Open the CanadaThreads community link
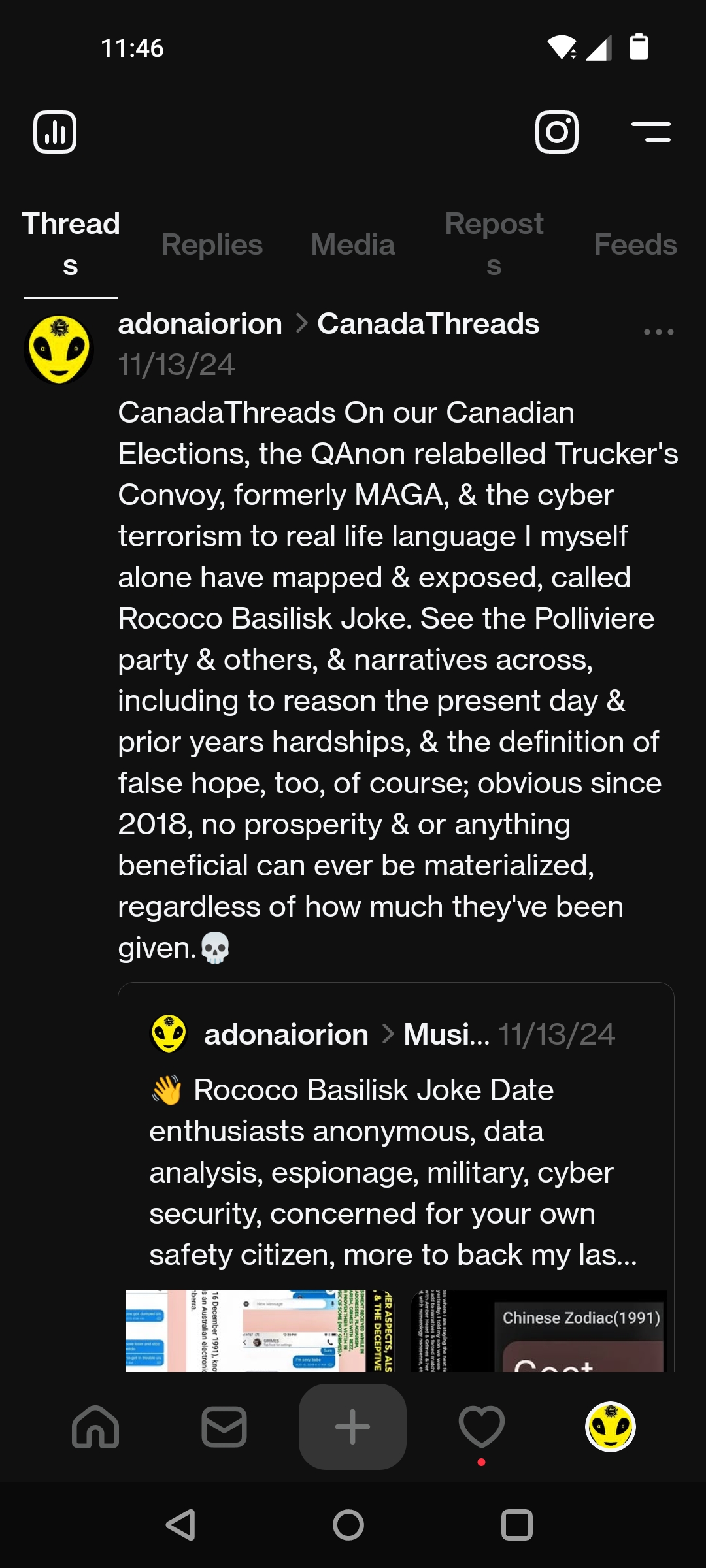706x1568 pixels. click(428, 324)
